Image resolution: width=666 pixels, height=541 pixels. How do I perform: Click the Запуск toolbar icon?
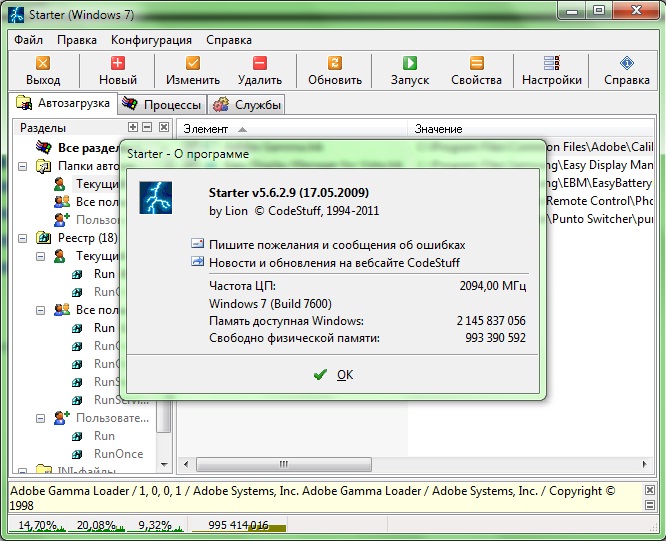409,70
